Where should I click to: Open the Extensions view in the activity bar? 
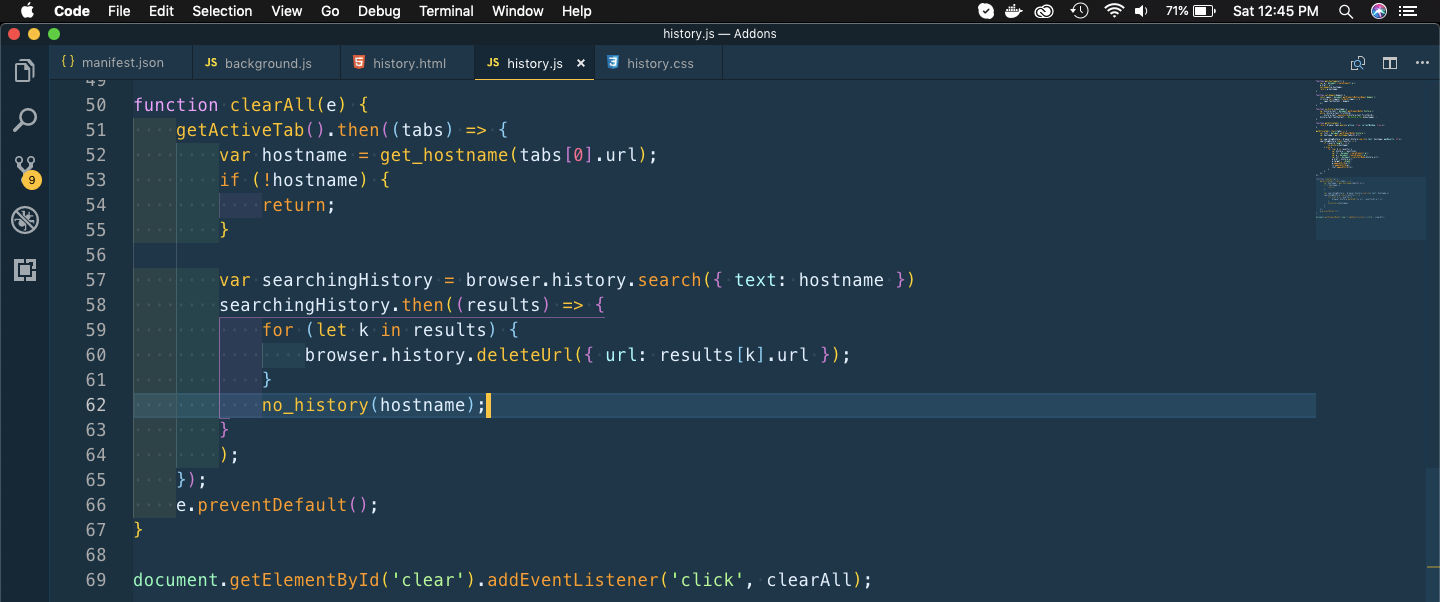coord(25,269)
